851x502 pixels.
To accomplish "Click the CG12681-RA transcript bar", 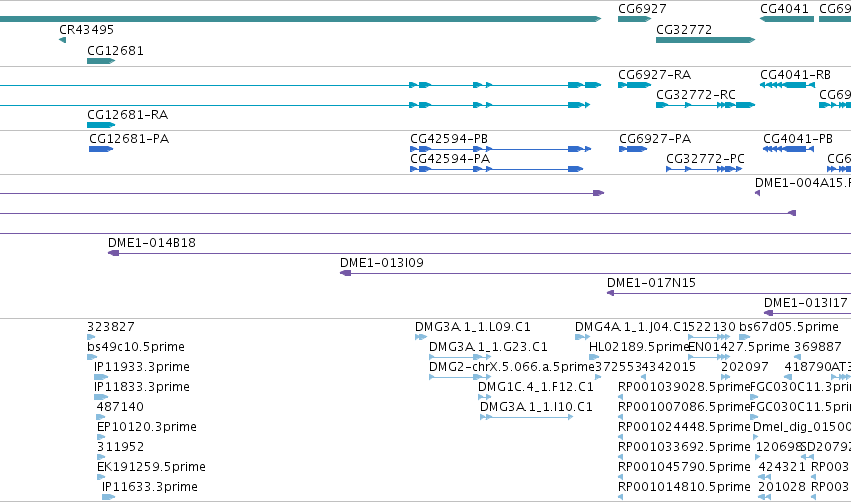I will point(101,125).
